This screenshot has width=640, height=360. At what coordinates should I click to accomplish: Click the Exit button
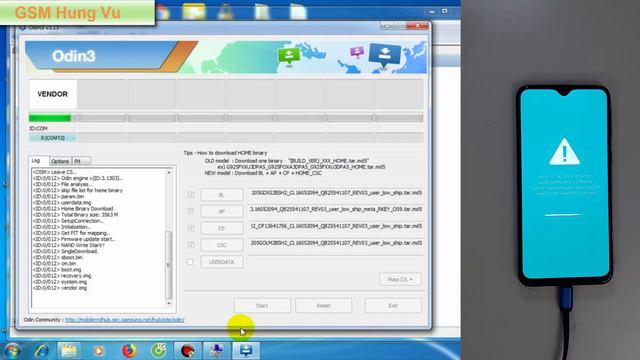pyautogui.click(x=393, y=305)
